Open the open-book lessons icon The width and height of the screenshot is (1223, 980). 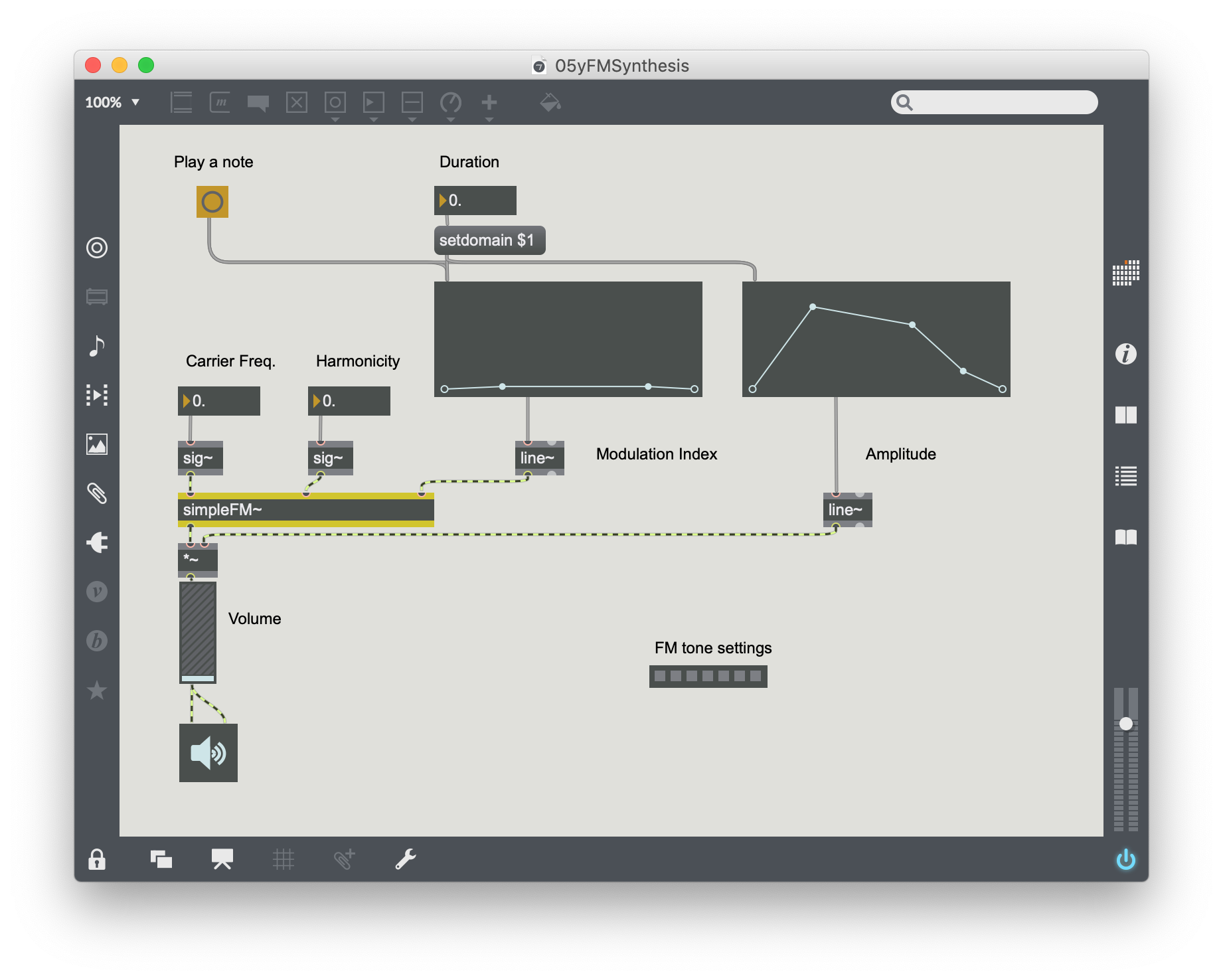tap(1125, 537)
